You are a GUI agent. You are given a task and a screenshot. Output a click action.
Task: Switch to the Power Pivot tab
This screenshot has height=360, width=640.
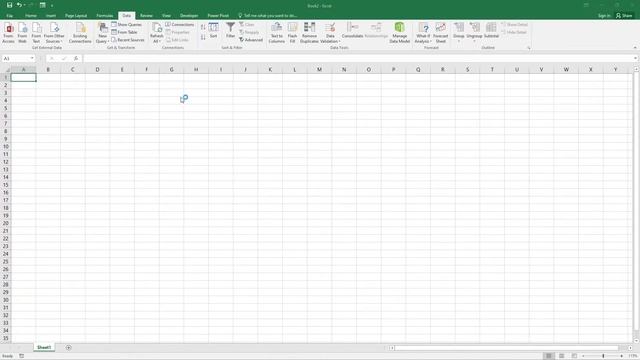tap(218, 16)
